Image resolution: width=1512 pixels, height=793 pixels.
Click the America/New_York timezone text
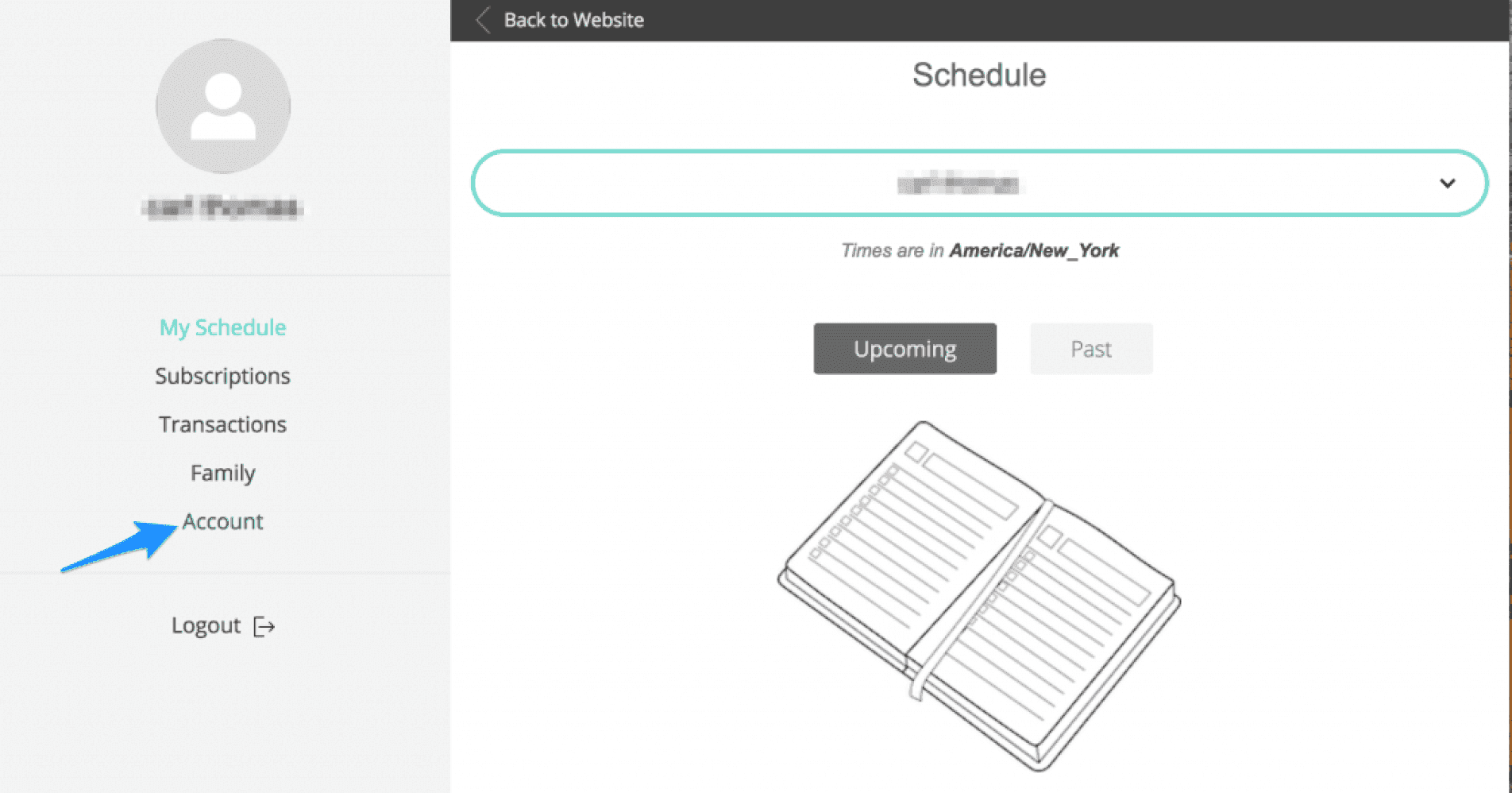pyautogui.click(x=1034, y=251)
